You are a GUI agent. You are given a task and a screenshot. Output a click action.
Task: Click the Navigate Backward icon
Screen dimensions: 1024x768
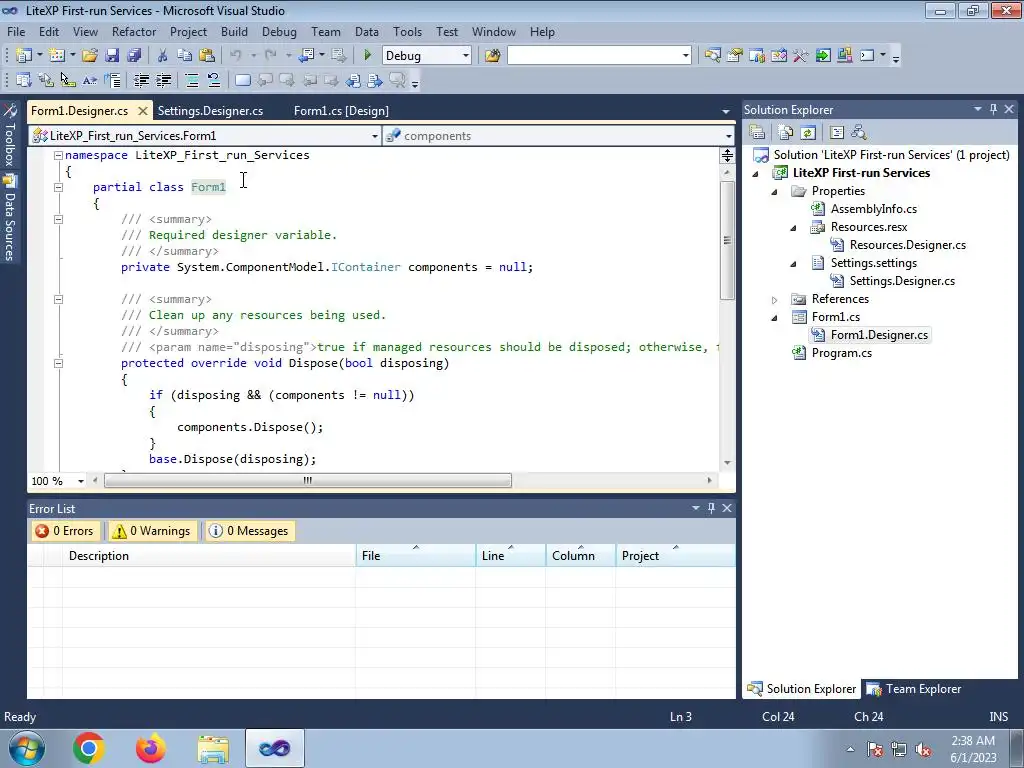306,56
